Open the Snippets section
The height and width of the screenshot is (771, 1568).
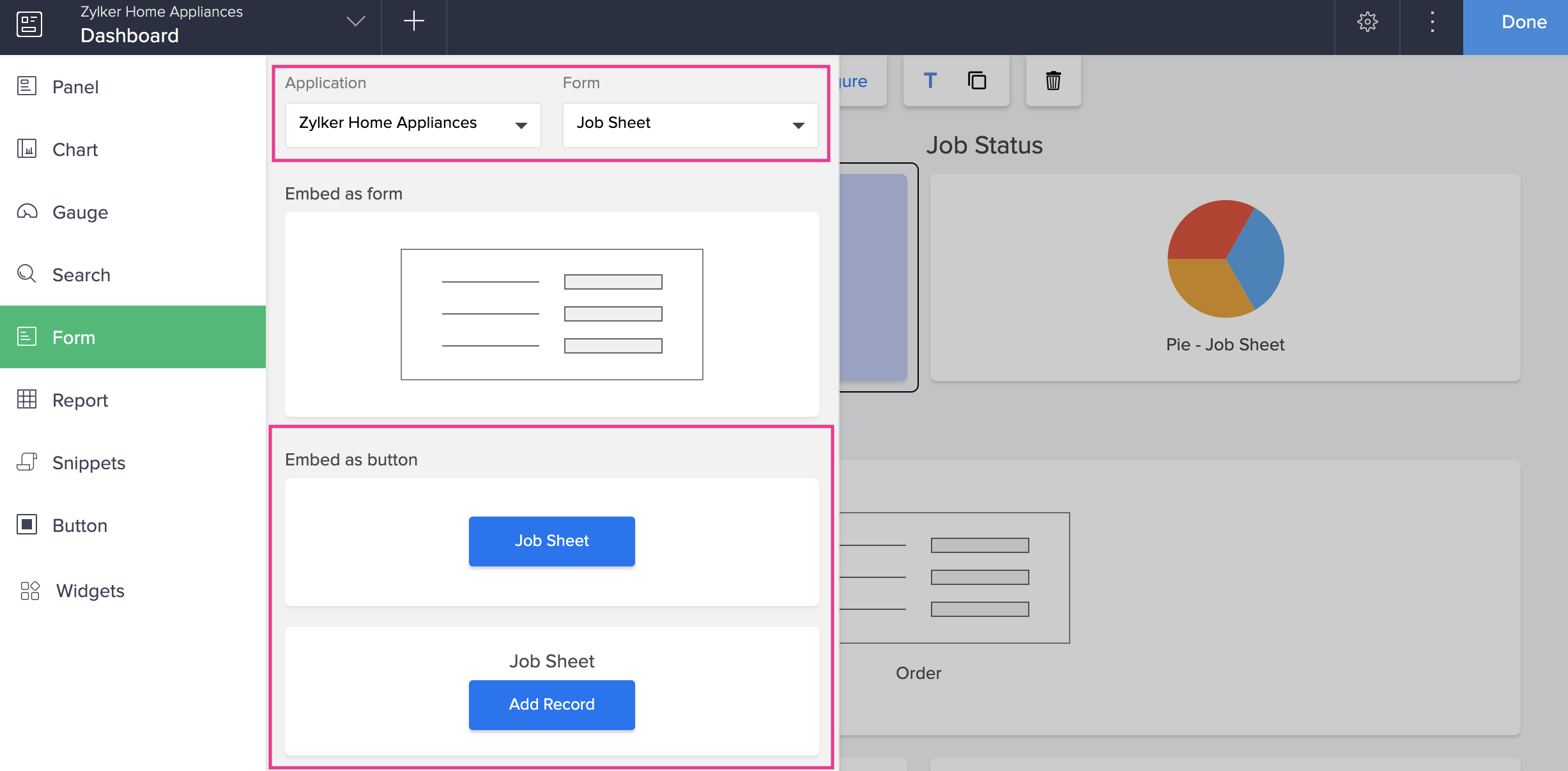tap(88, 462)
